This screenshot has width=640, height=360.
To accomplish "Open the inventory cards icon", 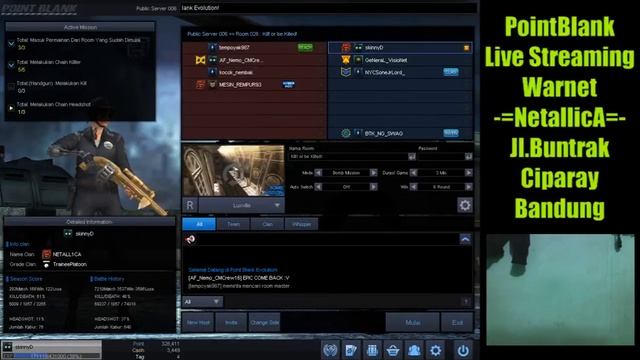I will pos(351,350).
